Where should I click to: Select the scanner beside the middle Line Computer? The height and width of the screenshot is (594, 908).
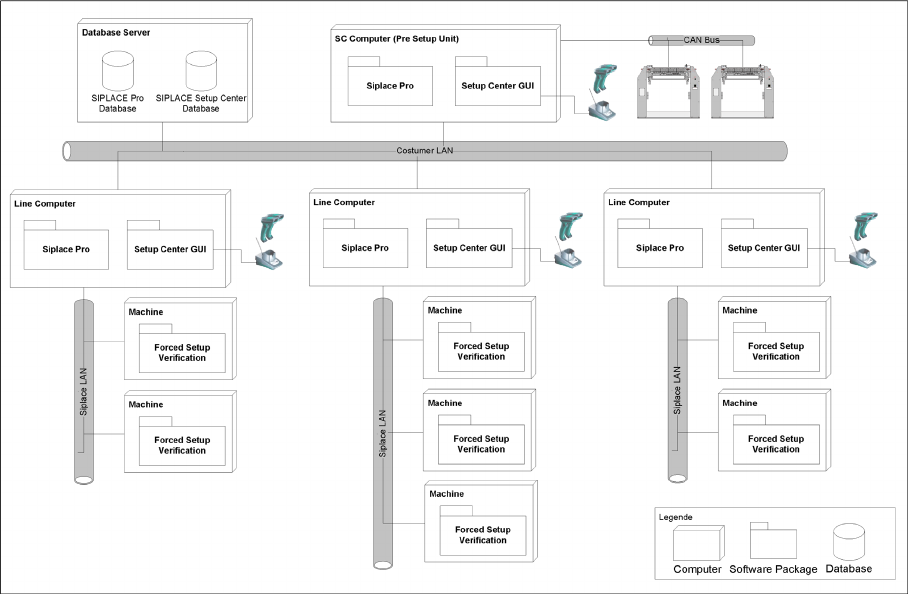tap(569, 240)
